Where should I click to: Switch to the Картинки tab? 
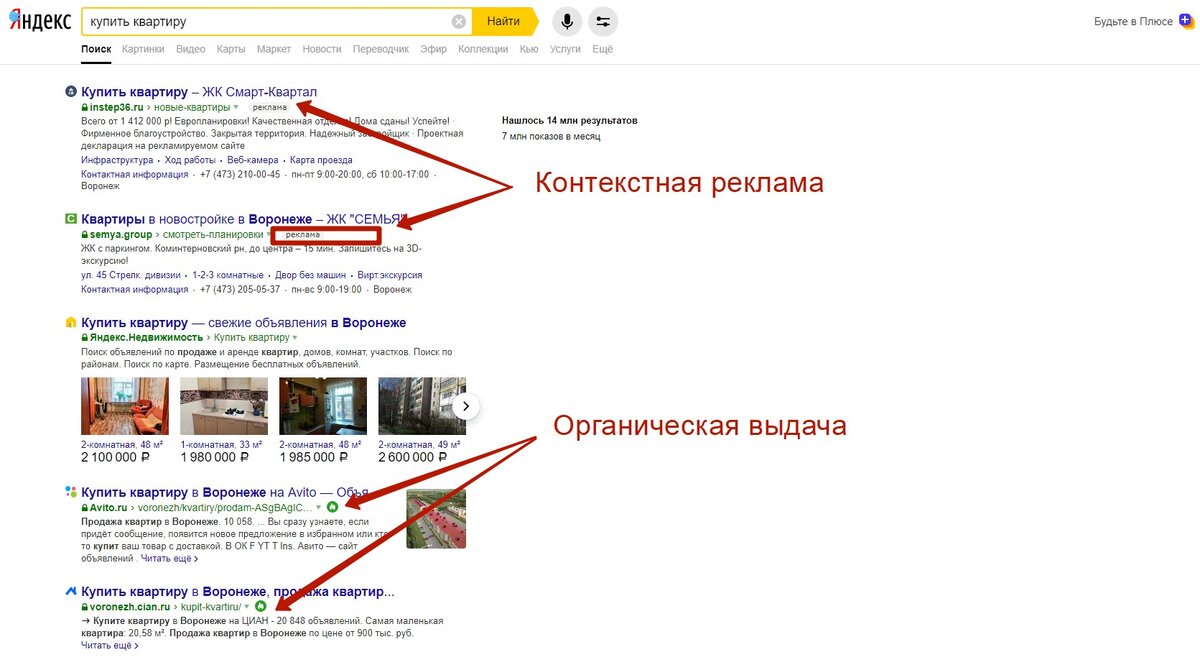tap(143, 49)
